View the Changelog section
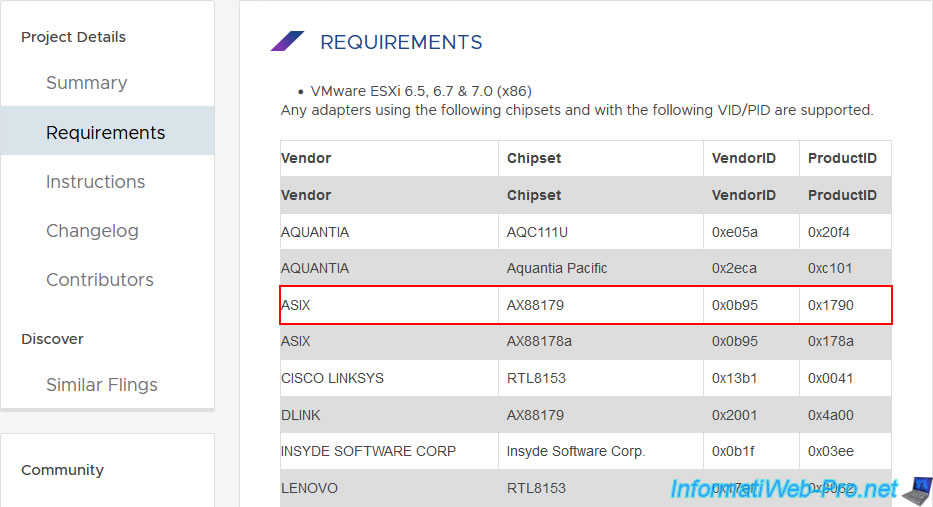Screen dimensions: 933x507 pos(92,230)
